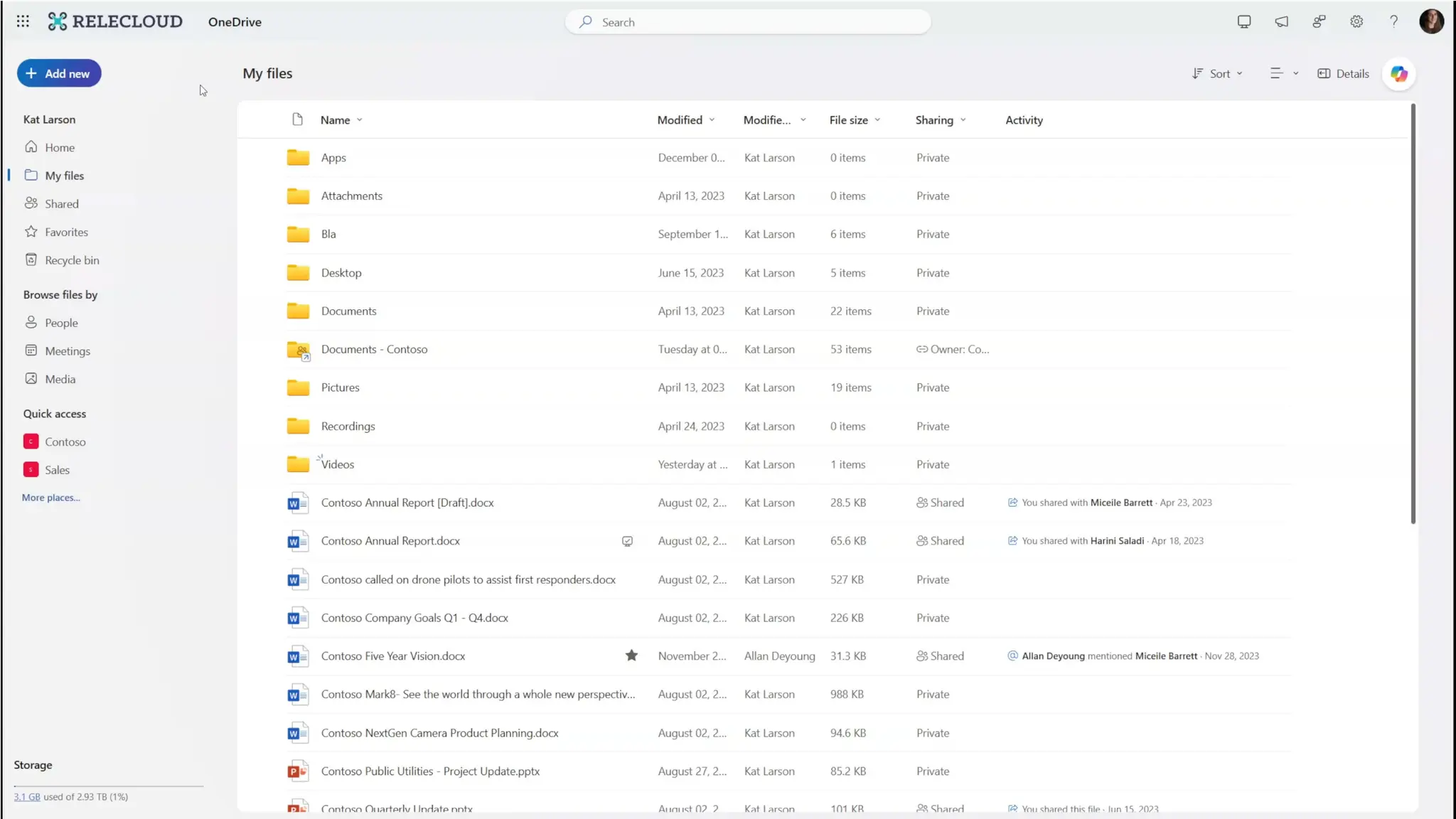Image resolution: width=1456 pixels, height=819 pixels.
Task: Open Contoso Mark8 document
Action: point(478,695)
